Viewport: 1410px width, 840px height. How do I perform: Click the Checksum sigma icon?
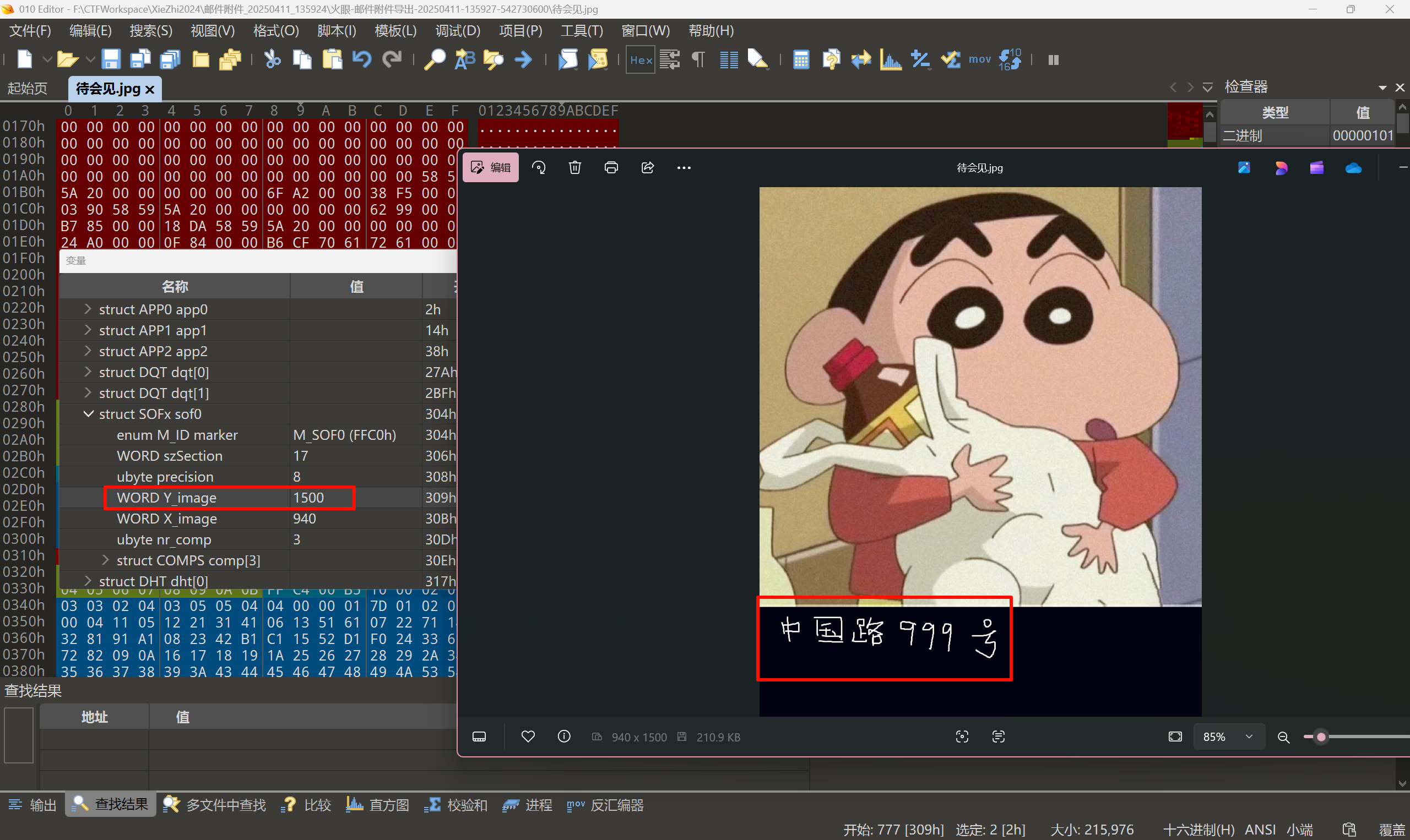click(x=951, y=59)
